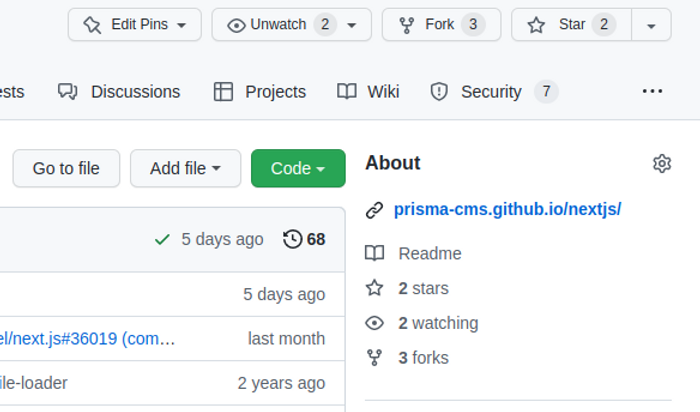Screen dimensions: 700x412
Task: Fork the repository
Action: click(x=442, y=25)
